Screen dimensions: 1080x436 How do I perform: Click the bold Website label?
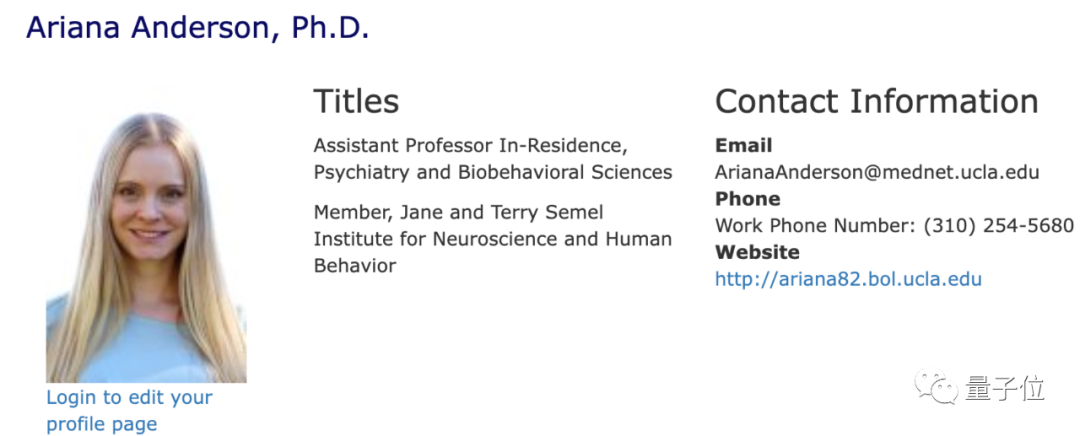pos(757,252)
